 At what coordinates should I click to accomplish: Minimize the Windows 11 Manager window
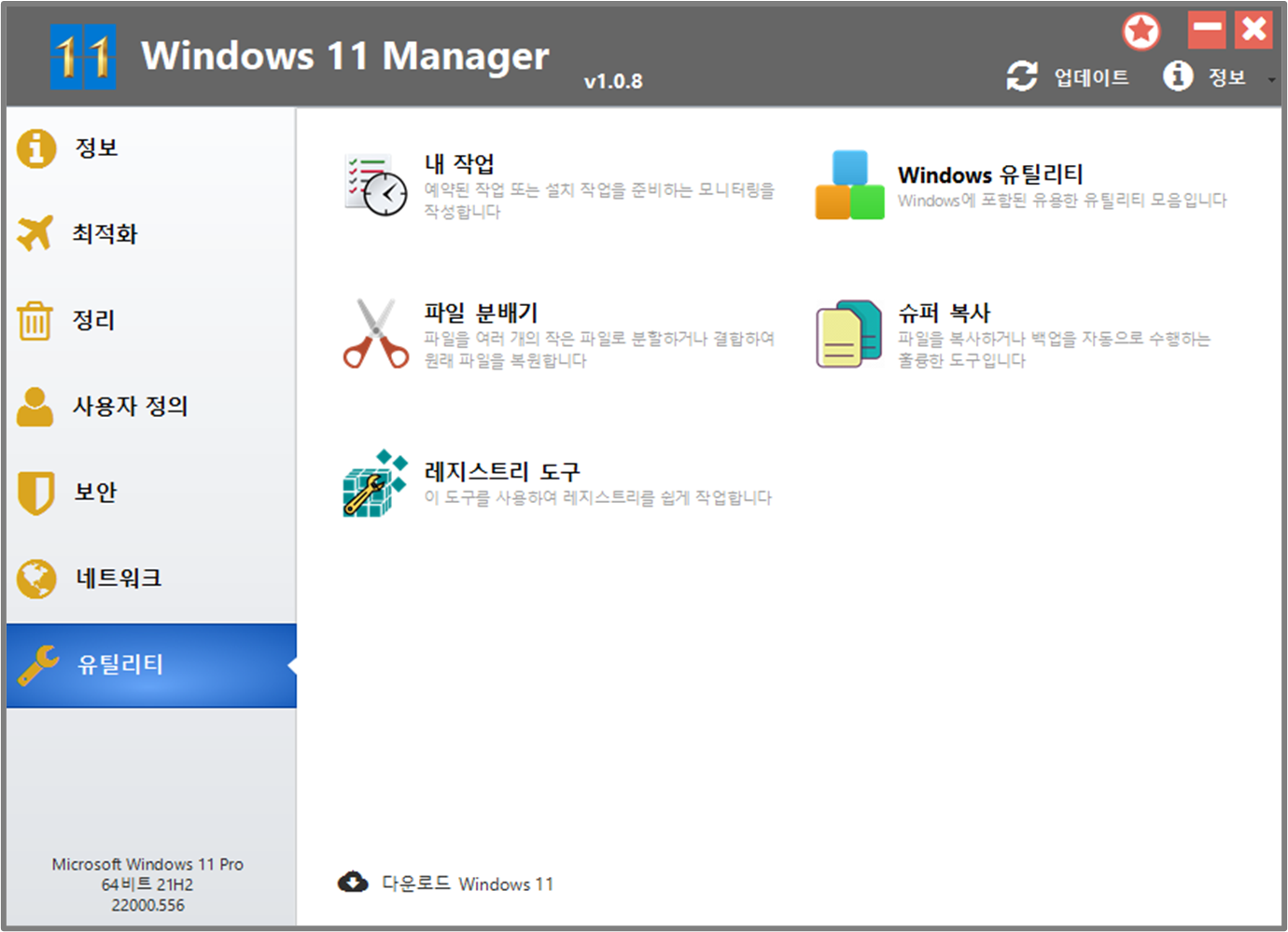(x=1207, y=30)
